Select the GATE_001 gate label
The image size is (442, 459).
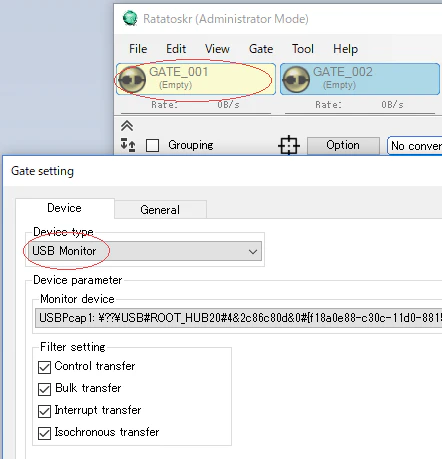click(179, 72)
